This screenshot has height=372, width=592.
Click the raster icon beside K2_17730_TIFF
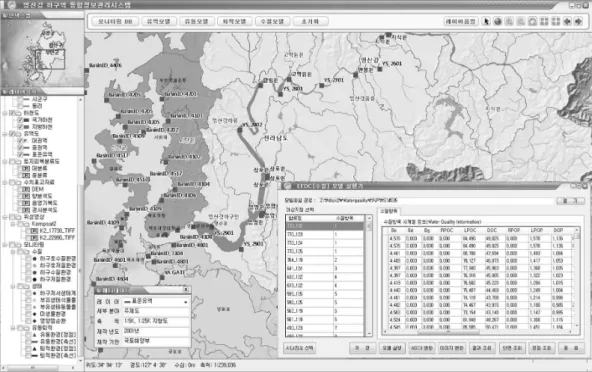point(34,231)
